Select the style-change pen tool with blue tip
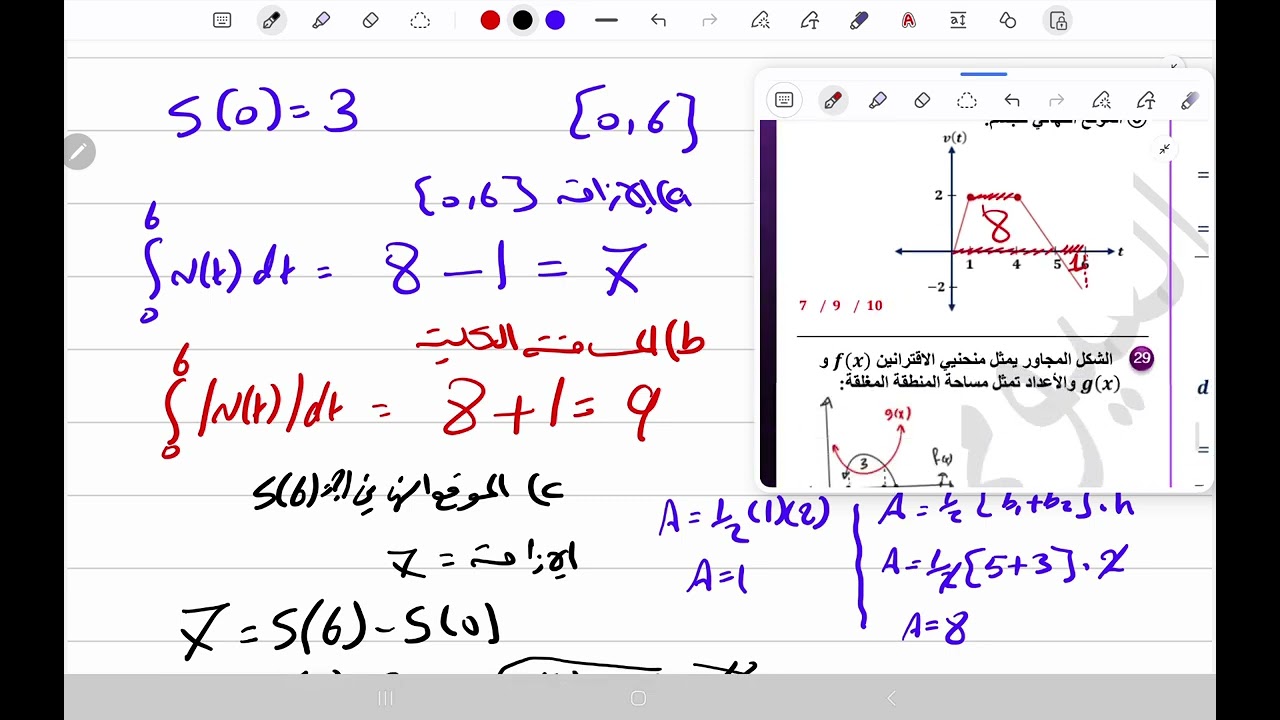This screenshot has height=720, width=1280. click(859, 20)
